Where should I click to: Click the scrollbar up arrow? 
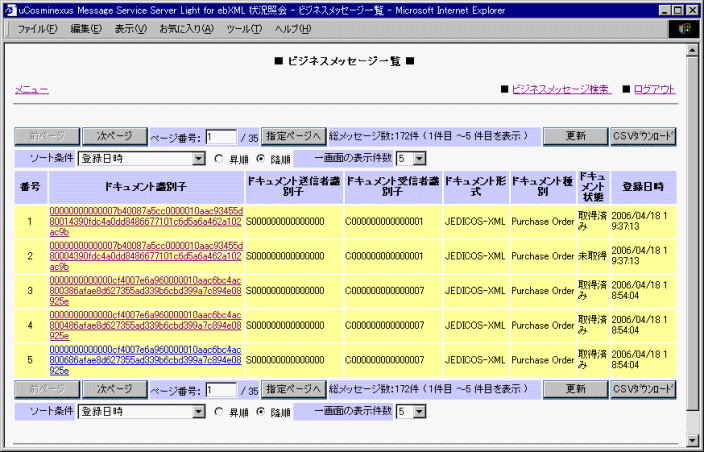pos(694,49)
